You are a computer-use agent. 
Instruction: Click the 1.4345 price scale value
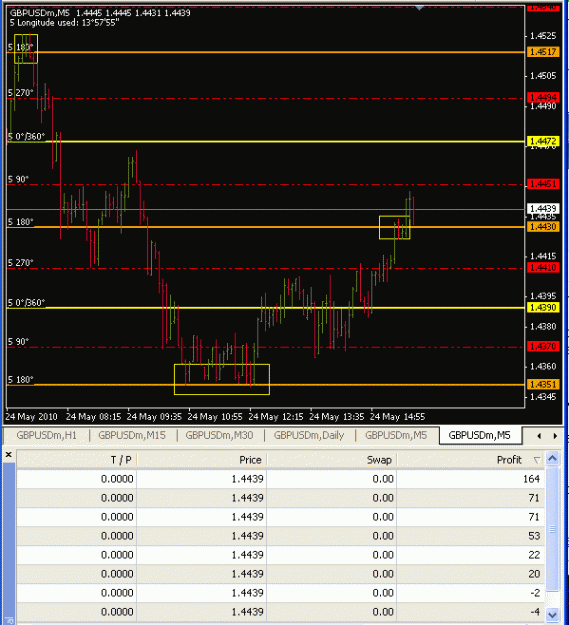click(x=543, y=397)
